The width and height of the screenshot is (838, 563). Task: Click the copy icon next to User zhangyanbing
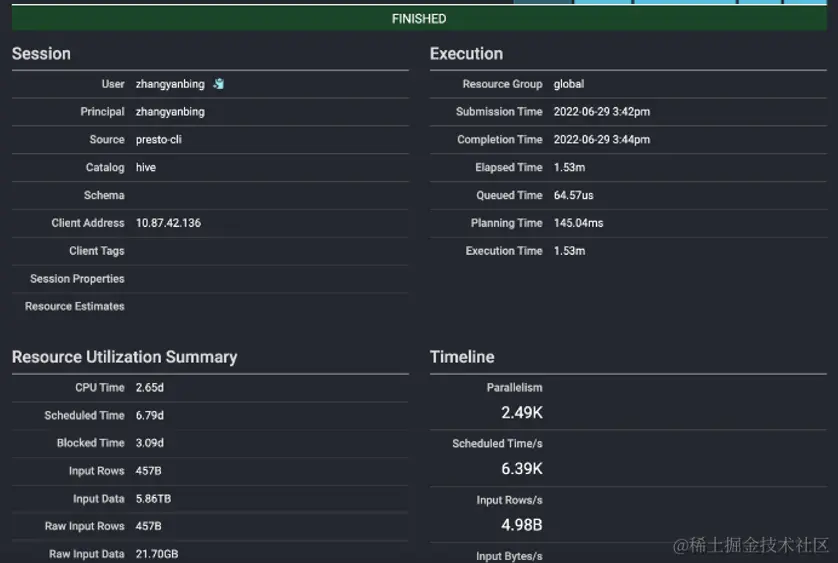coord(219,84)
